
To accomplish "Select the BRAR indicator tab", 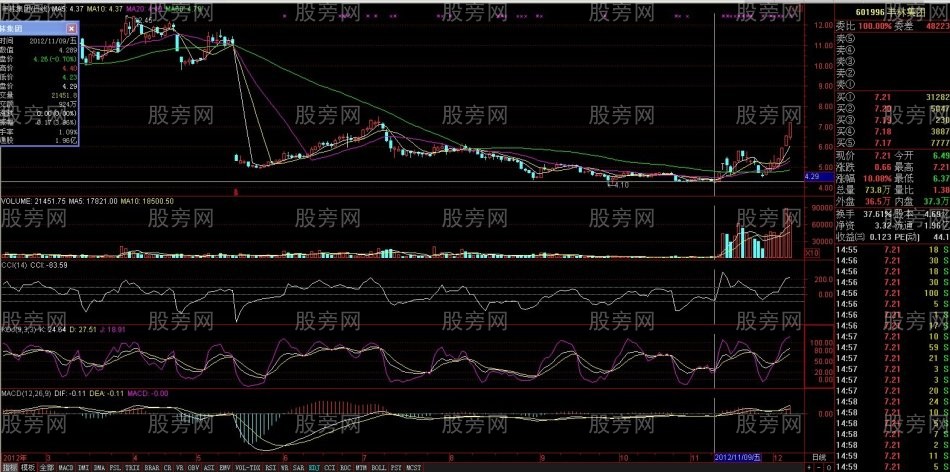I will [x=152, y=468].
